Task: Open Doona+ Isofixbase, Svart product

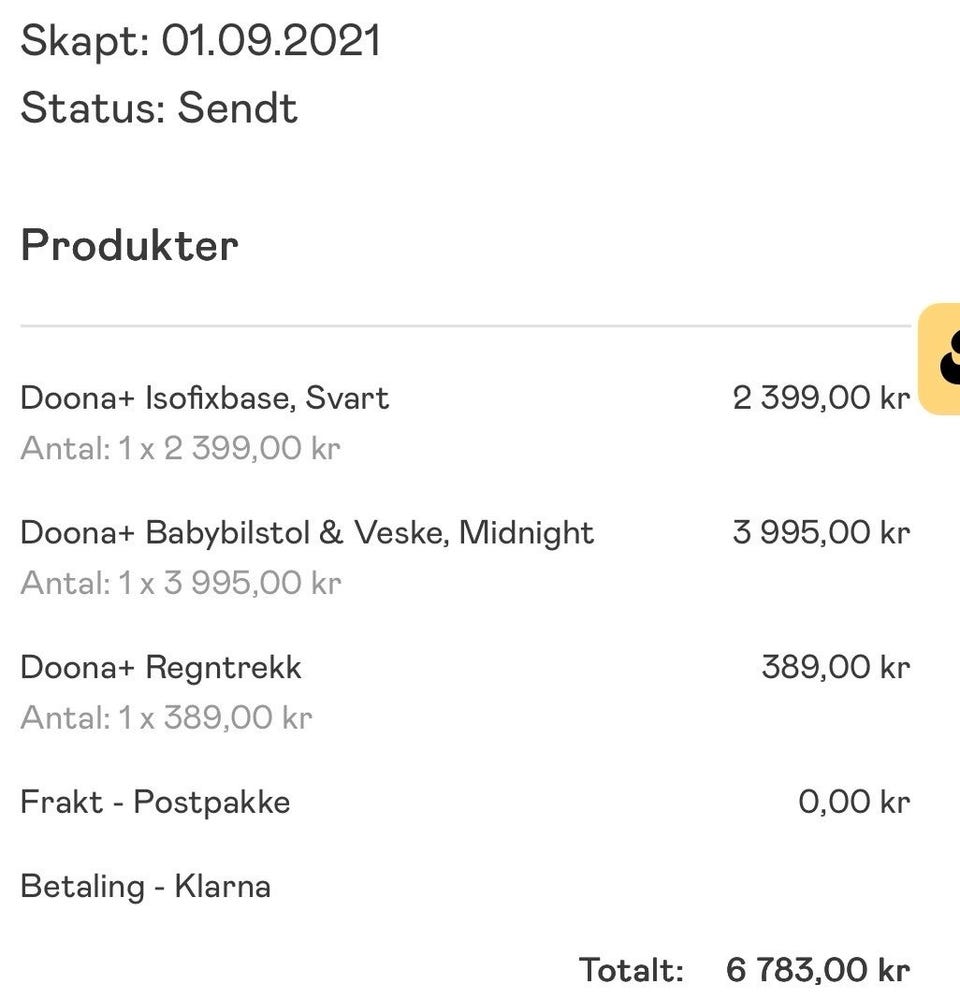Action: tap(204, 398)
